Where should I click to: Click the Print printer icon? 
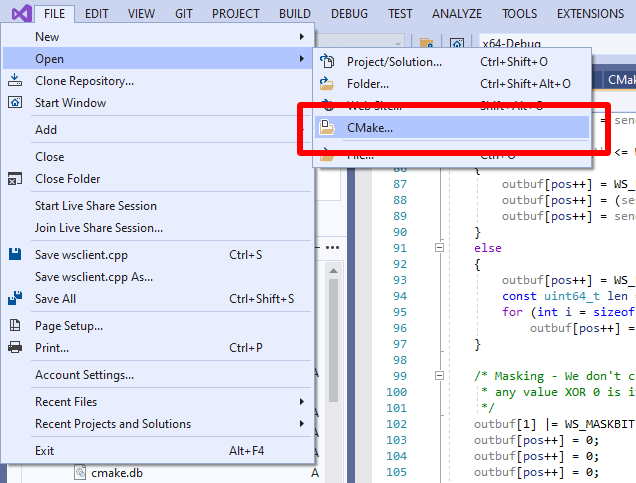coord(15,348)
